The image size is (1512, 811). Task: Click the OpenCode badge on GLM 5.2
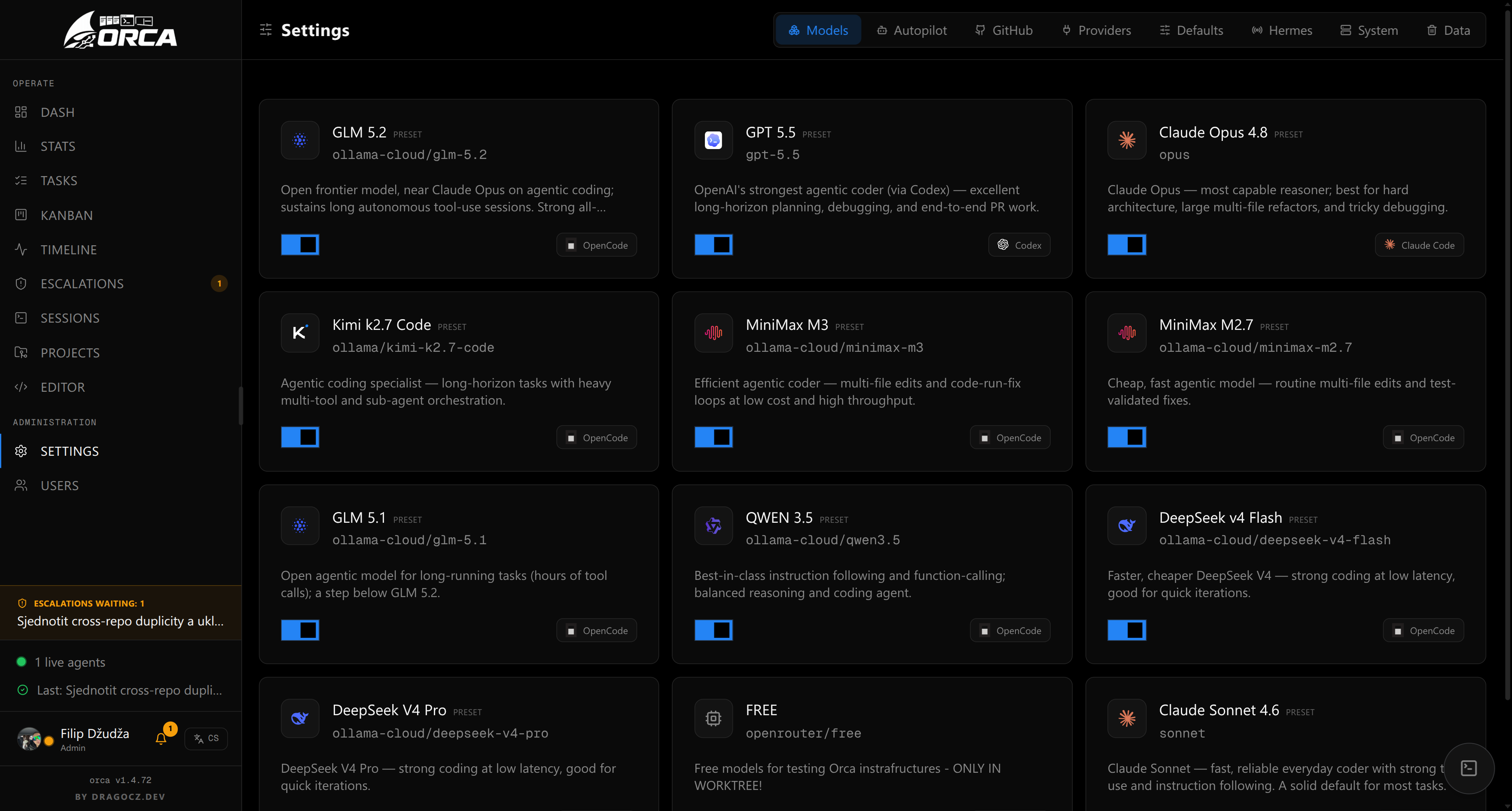click(596, 245)
